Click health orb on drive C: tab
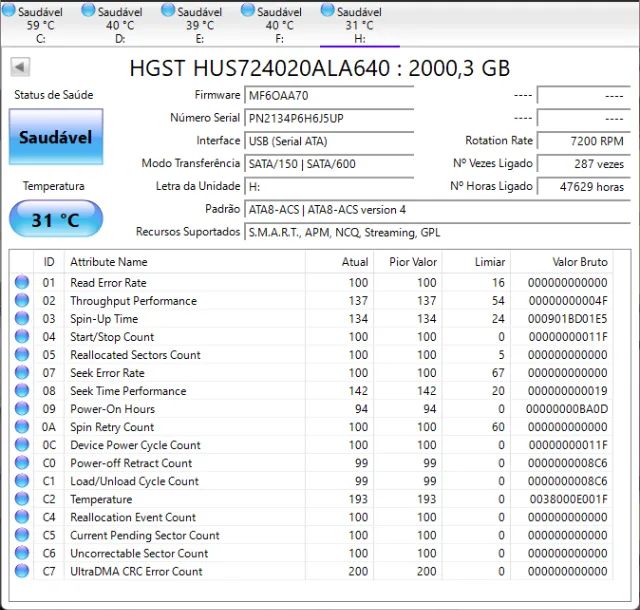 tap(9, 10)
